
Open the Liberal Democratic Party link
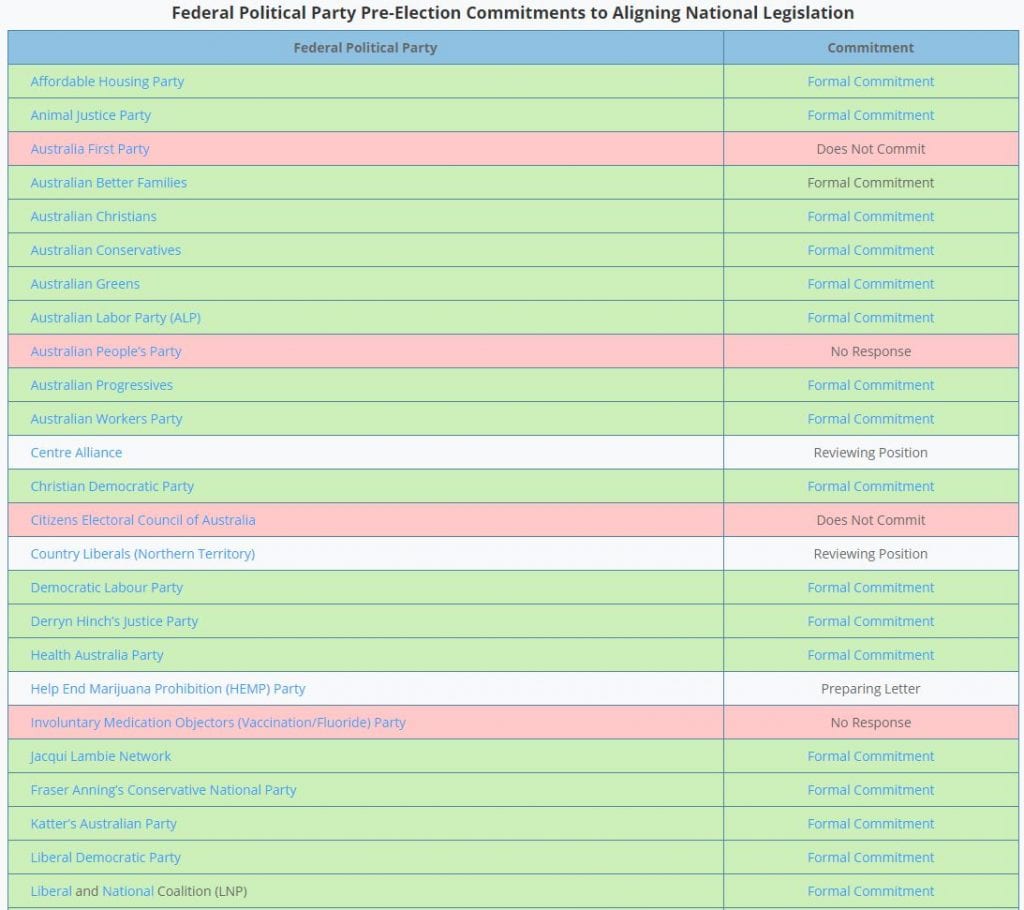[x=105, y=858]
